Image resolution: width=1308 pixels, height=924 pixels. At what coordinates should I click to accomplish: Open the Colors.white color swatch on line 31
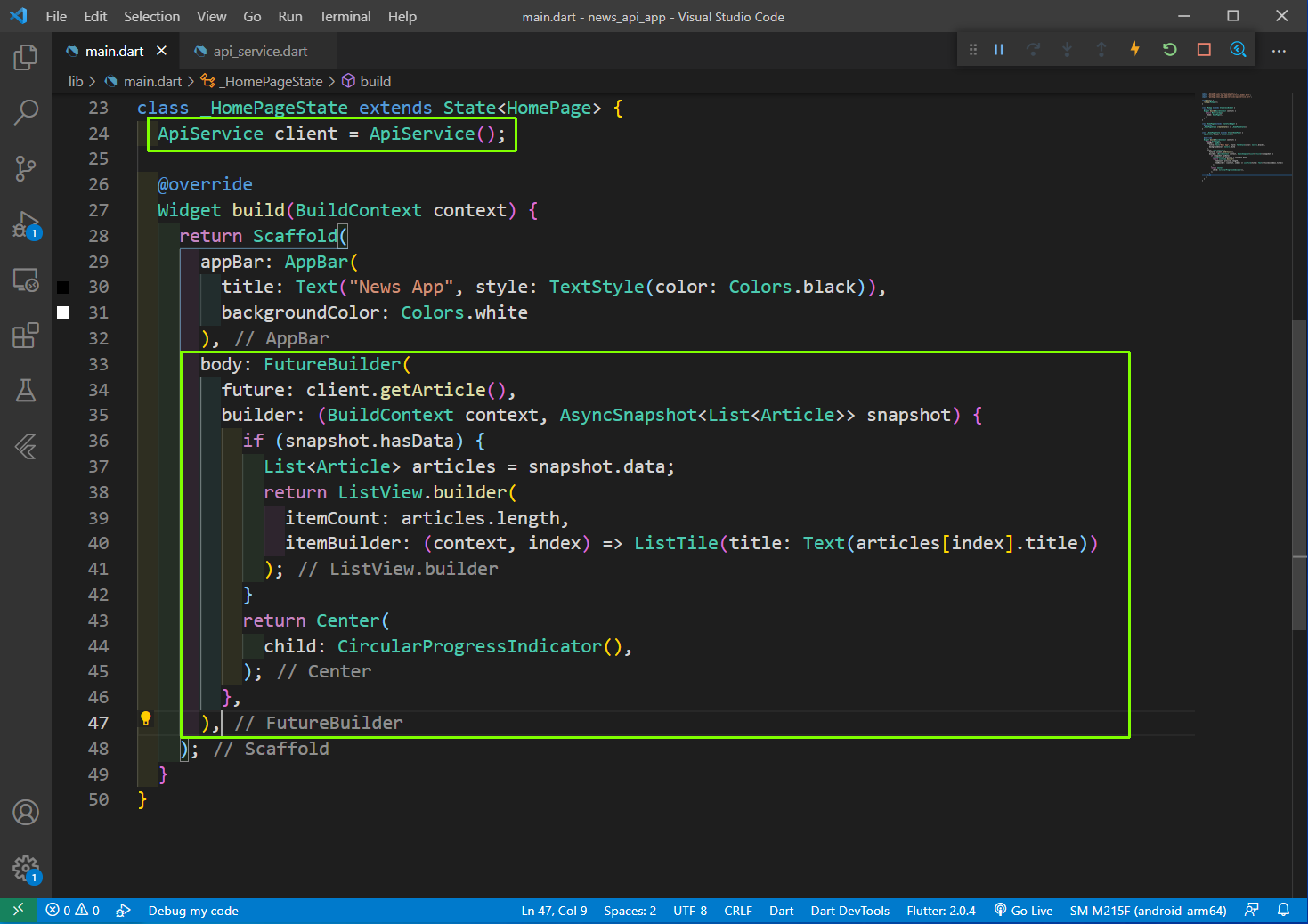(63, 312)
